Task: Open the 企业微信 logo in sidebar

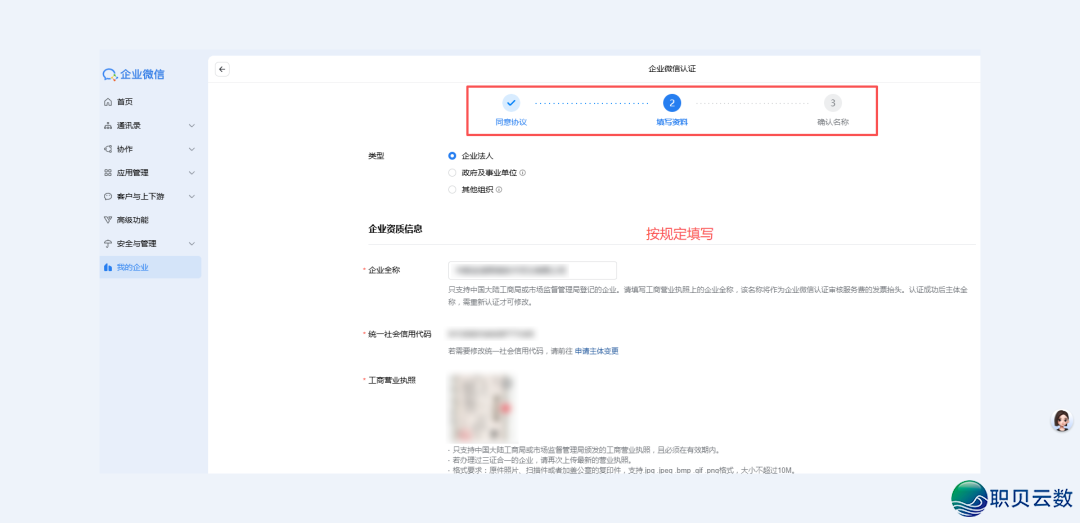Action: [x=134, y=74]
